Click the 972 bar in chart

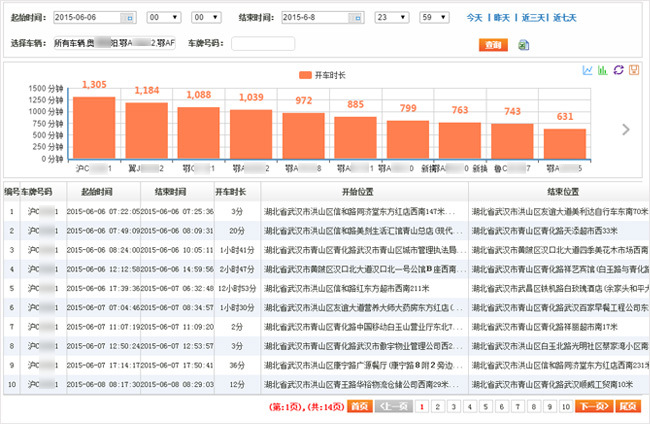(303, 136)
